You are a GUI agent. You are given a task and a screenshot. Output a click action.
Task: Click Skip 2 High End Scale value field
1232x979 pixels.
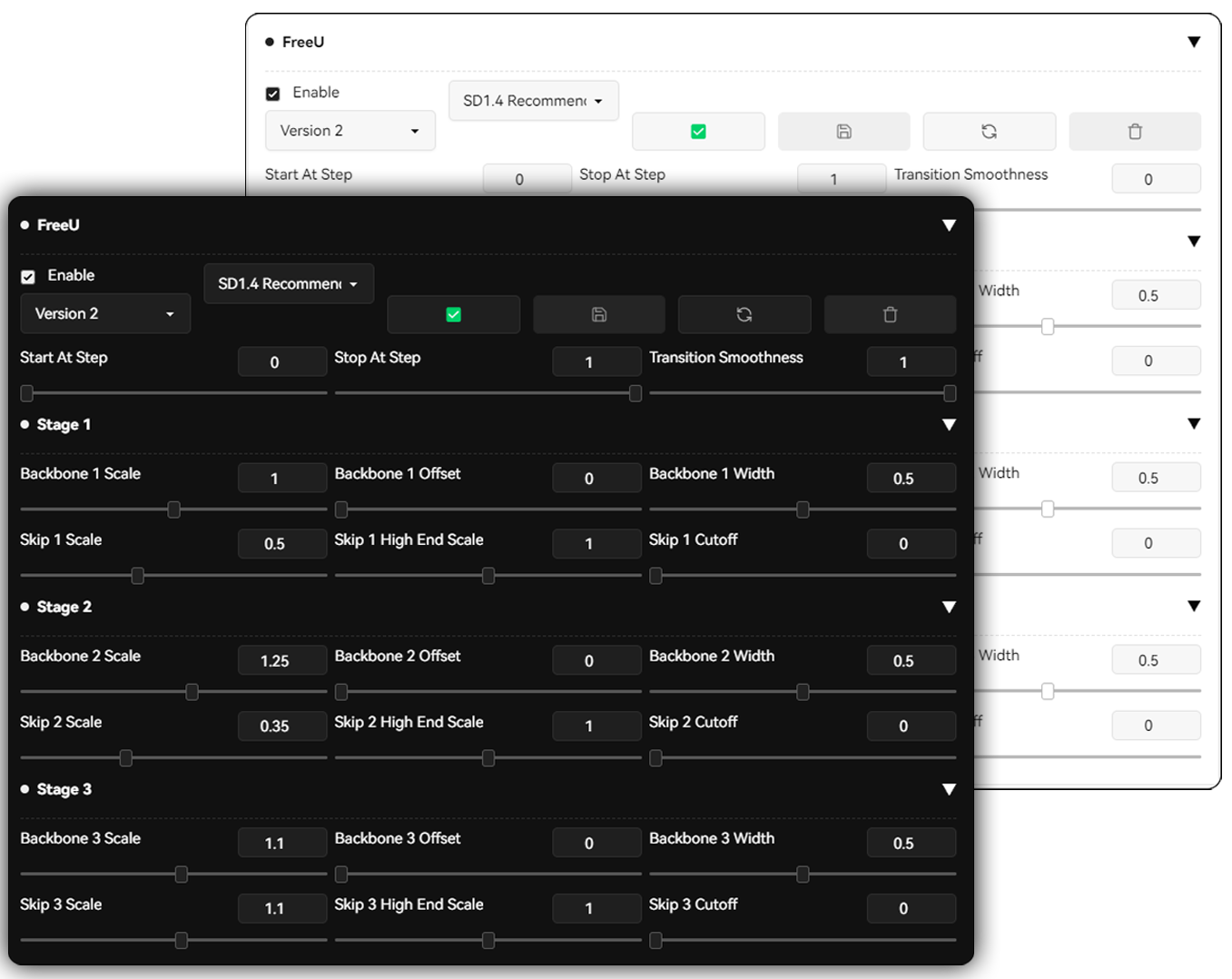coord(596,726)
